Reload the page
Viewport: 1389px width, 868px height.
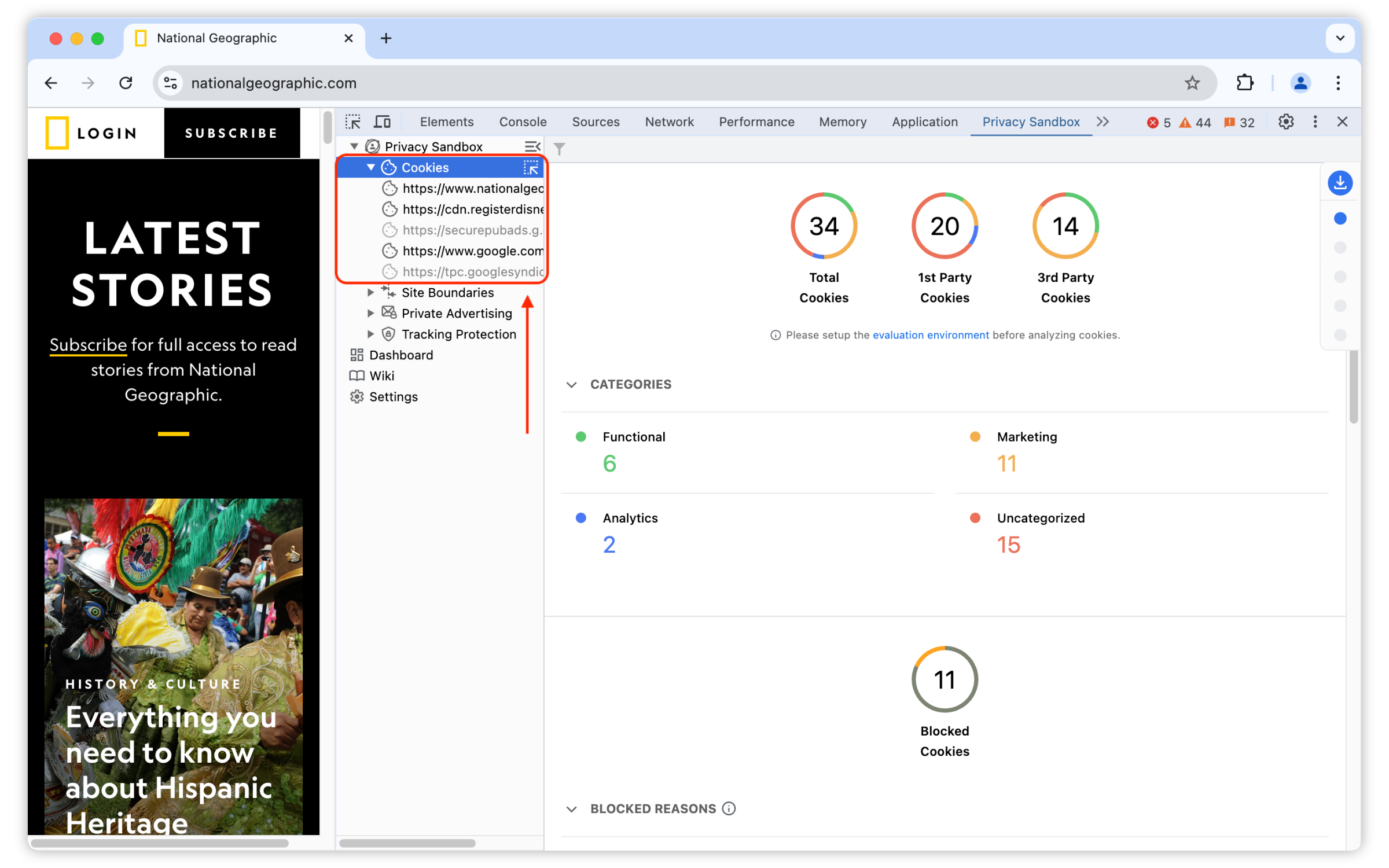(126, 83)
